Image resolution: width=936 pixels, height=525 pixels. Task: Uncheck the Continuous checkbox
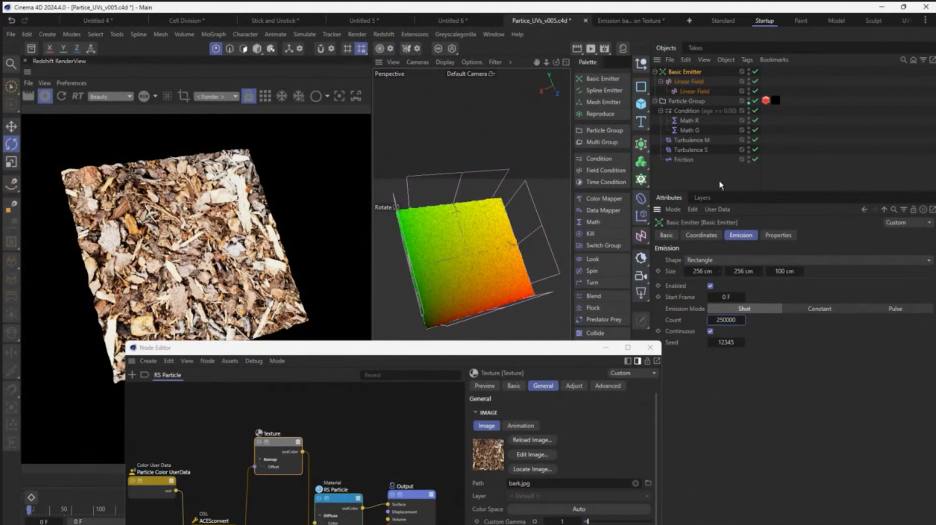[710, 331]
